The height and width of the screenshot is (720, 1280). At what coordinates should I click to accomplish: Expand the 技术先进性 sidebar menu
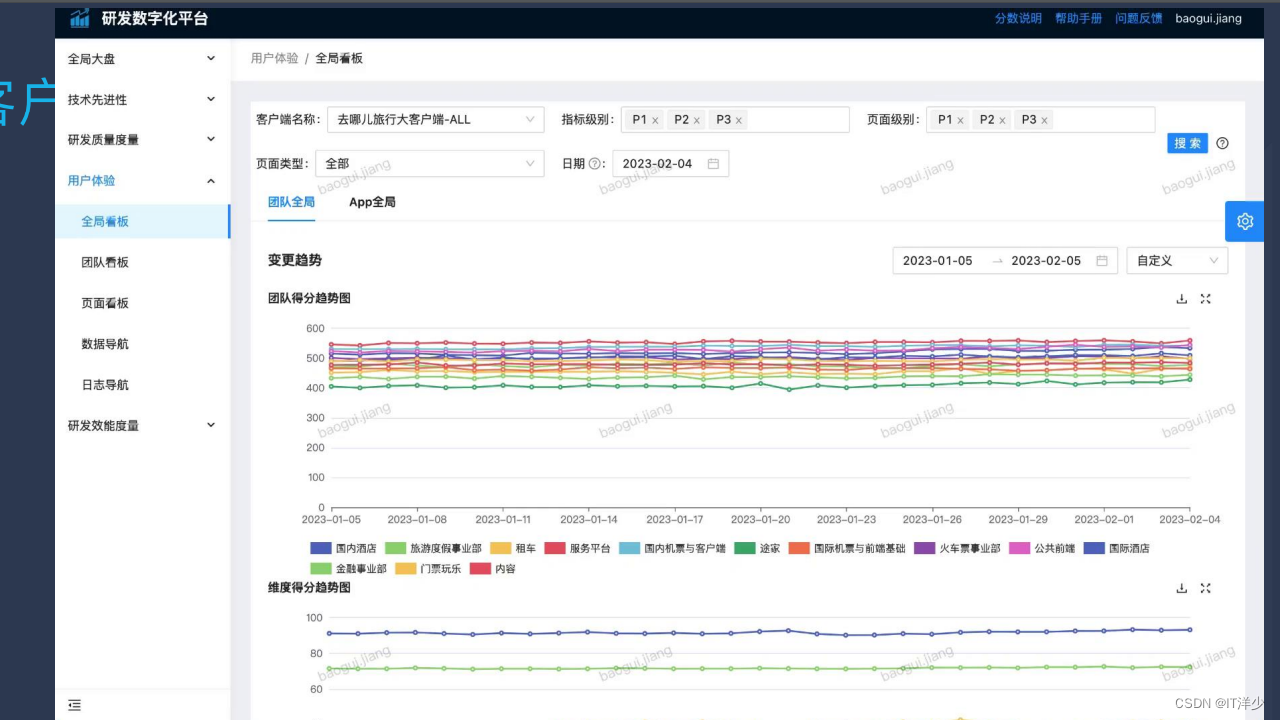point(142,100)
